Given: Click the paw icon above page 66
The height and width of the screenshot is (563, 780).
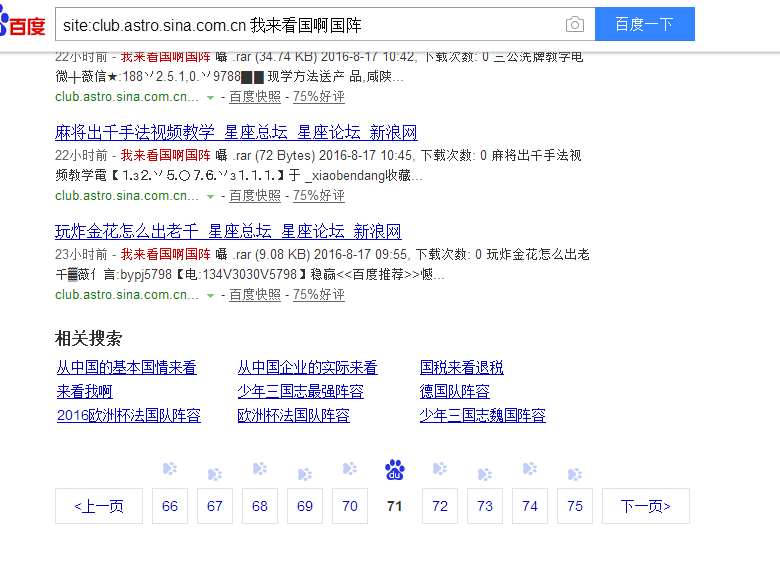Looking at the screenshot, I should point(170,469).
